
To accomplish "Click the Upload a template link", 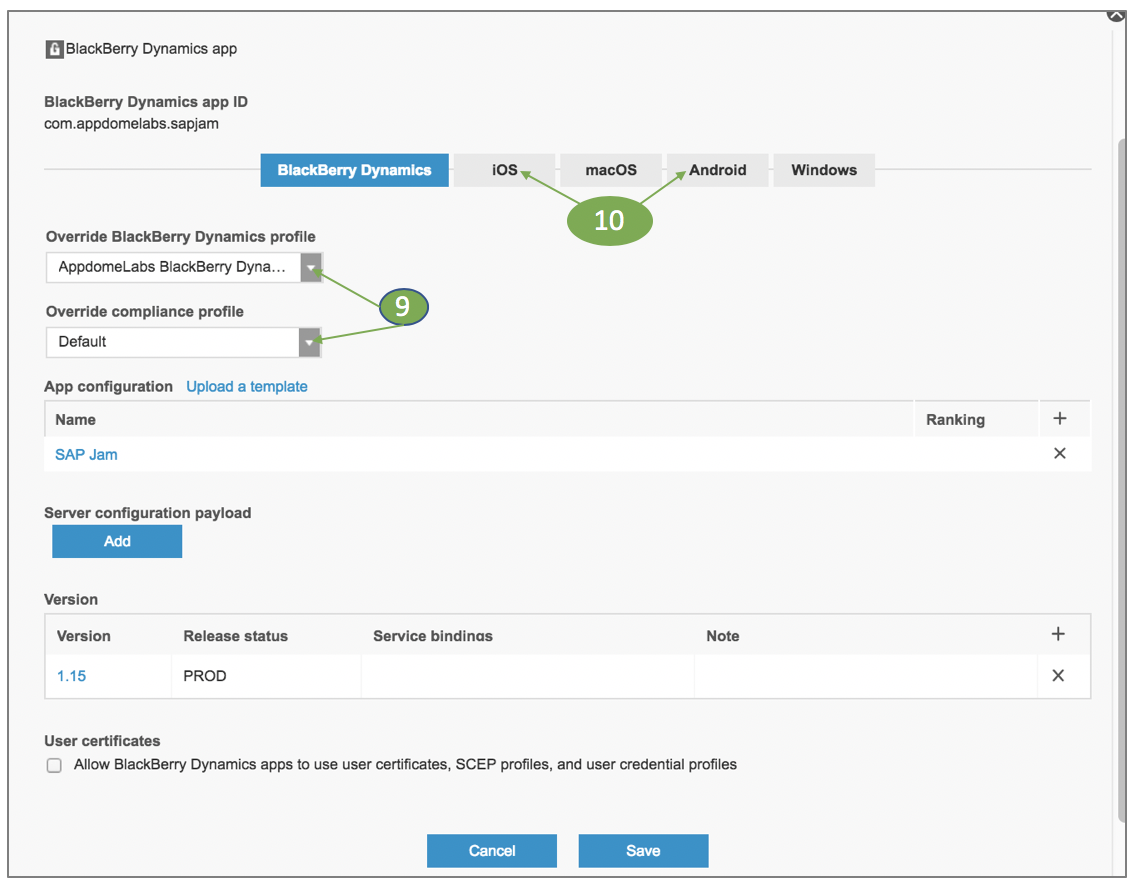I will click(x=247, y=387).
